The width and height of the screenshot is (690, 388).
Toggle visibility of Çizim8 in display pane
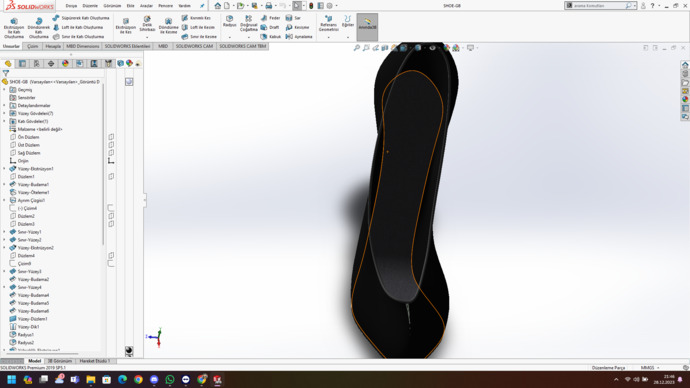coord(111,264)
